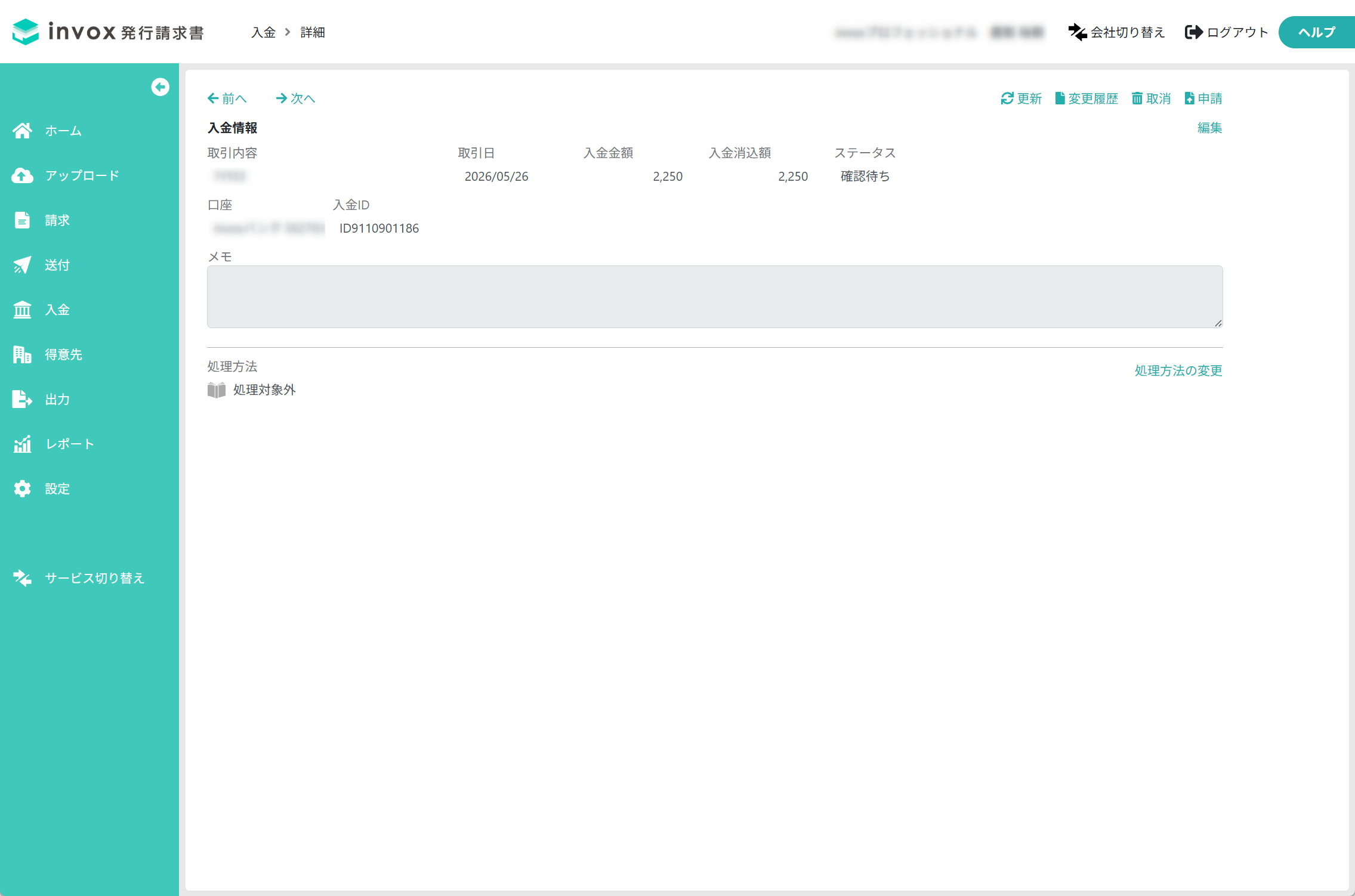This screenshot has height=896, width=1355.
Task: Open the 送付 paper plane icon
Action: coord(22,265)
